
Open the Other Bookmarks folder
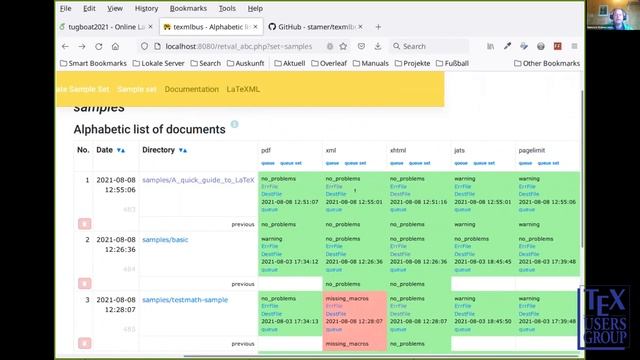click(x=547, y=63)
